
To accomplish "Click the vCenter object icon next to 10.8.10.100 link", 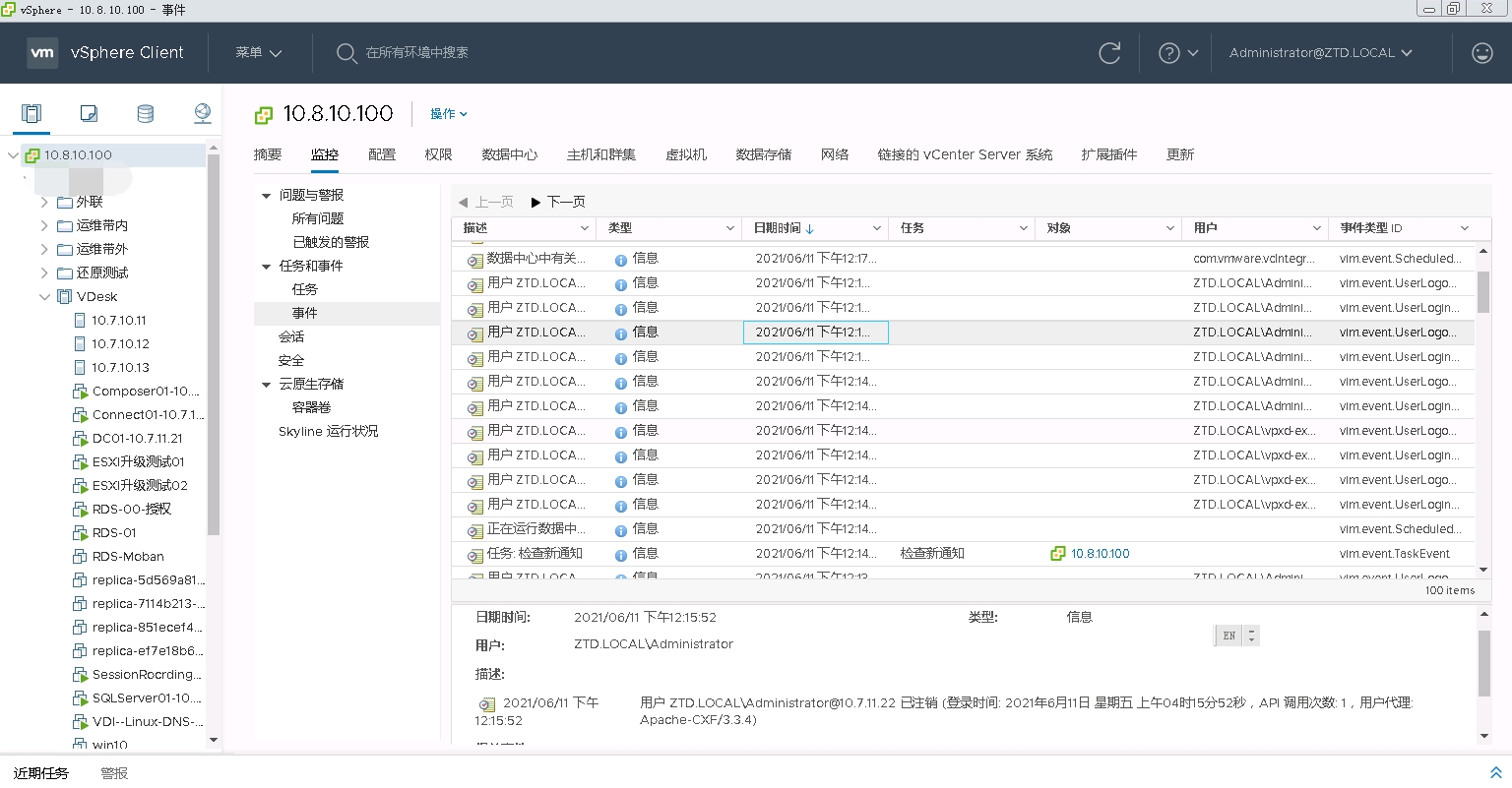I will [1058, 554].
